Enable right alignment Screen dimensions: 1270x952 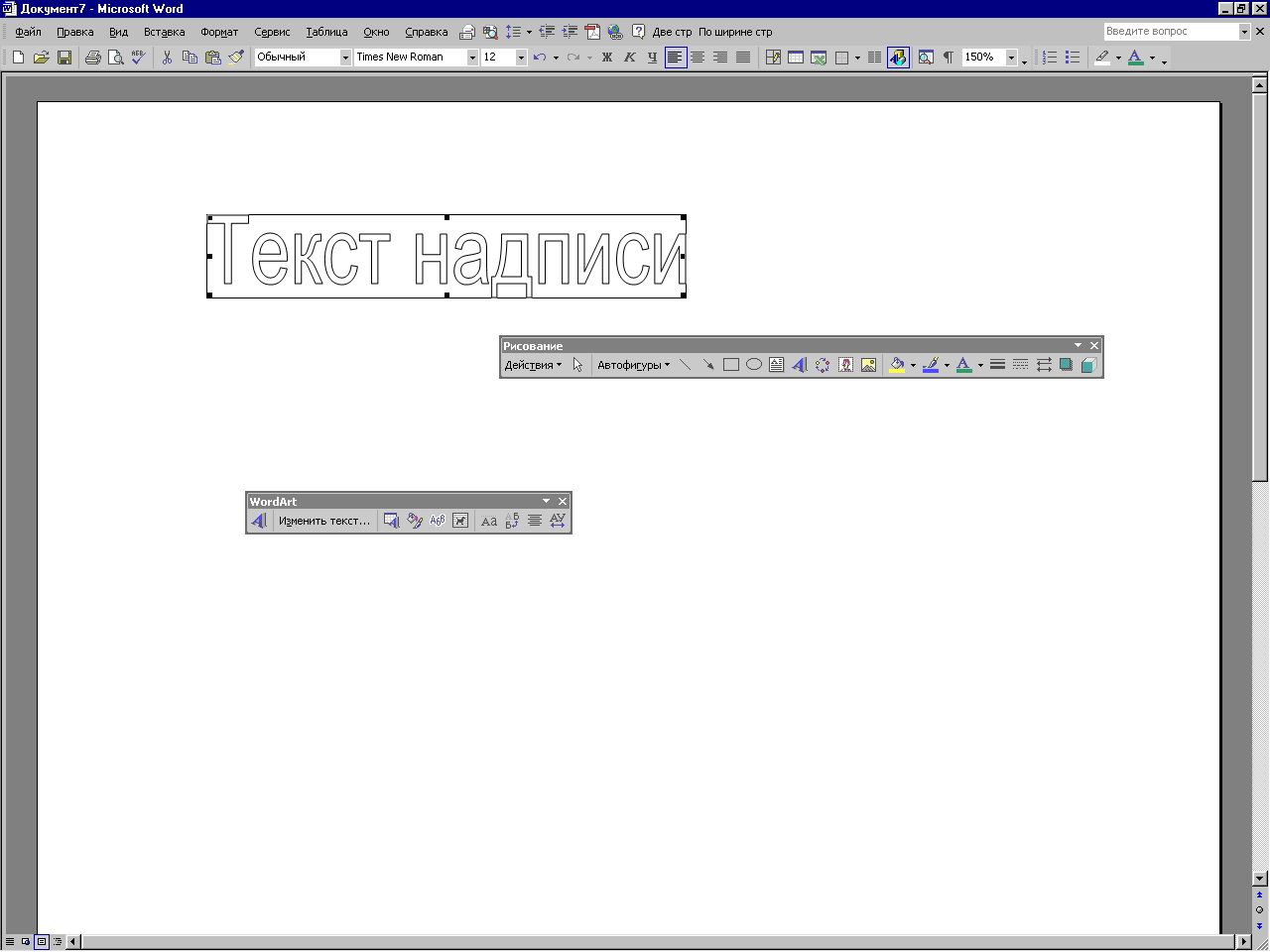[720, 58]
